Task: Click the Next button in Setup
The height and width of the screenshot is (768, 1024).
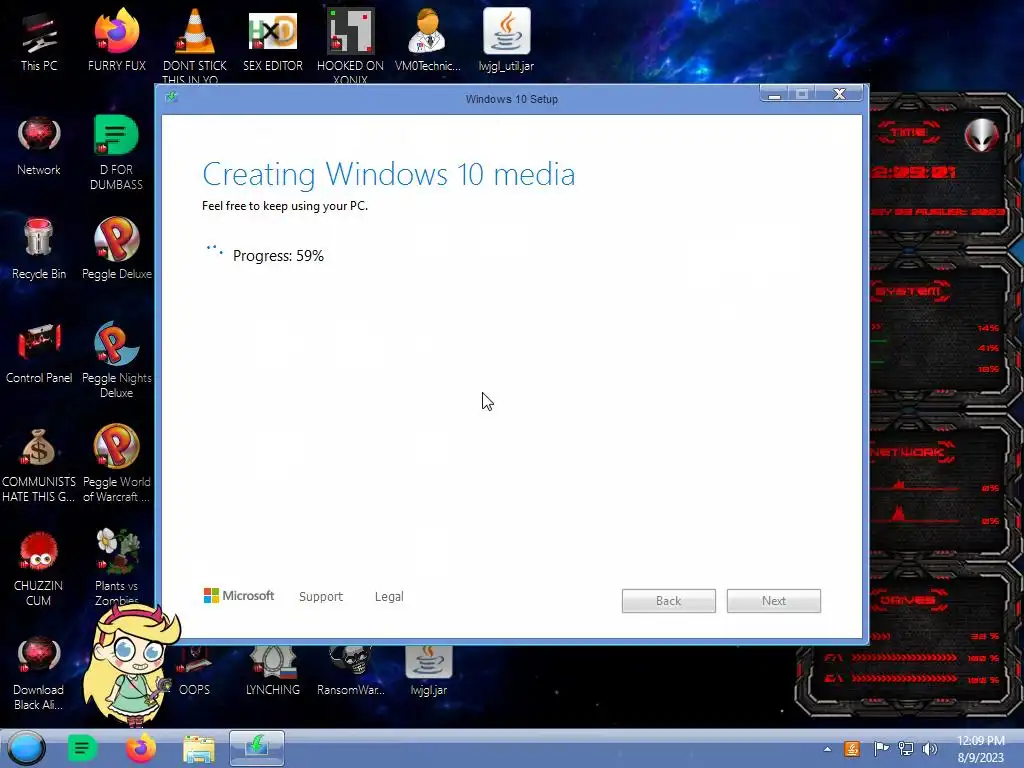Action: [x=774, y=601]
